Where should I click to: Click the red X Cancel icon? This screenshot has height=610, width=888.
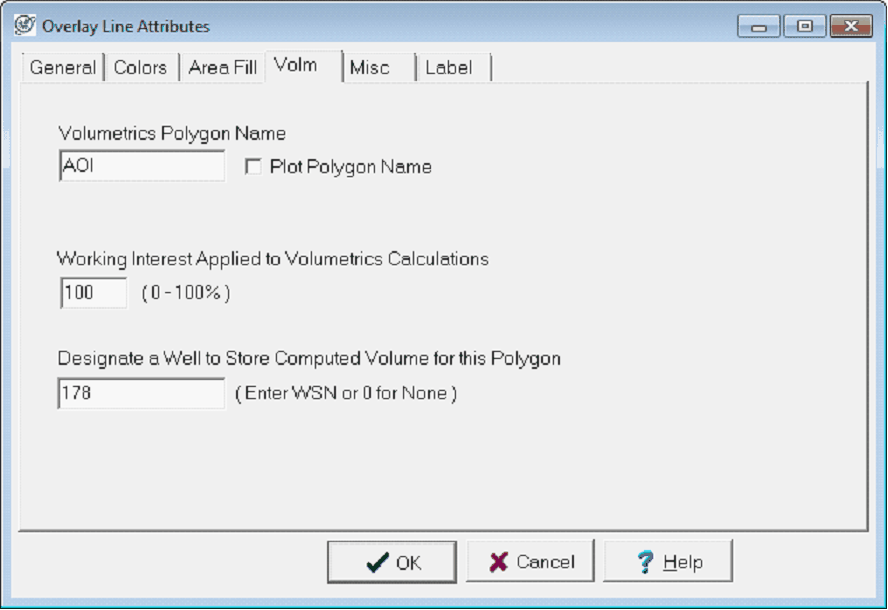point(498,562)
